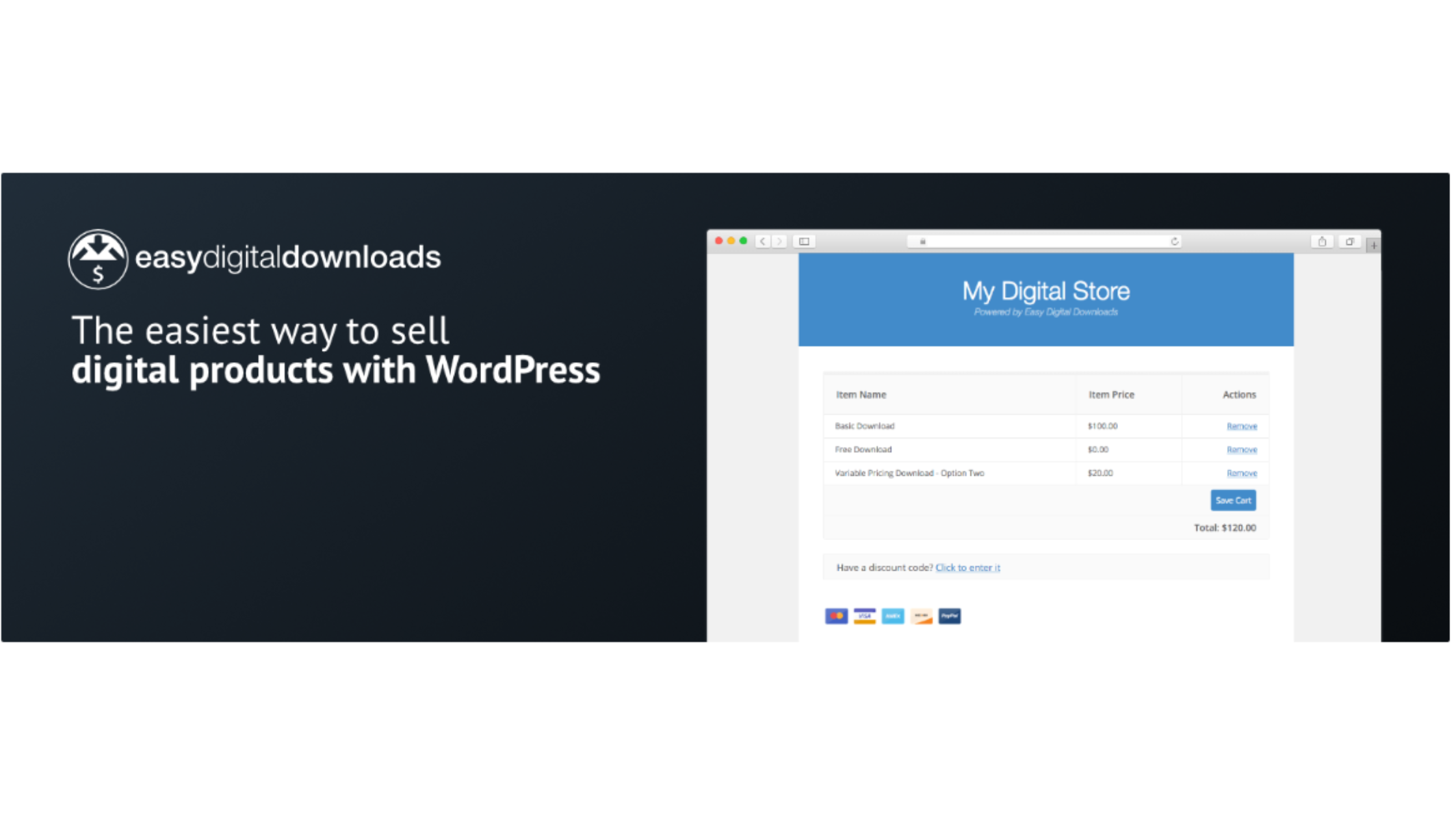Click the red close window dot
This screenshot has height=819, width=1456.
pyautogui.click(x=719, y=241)
